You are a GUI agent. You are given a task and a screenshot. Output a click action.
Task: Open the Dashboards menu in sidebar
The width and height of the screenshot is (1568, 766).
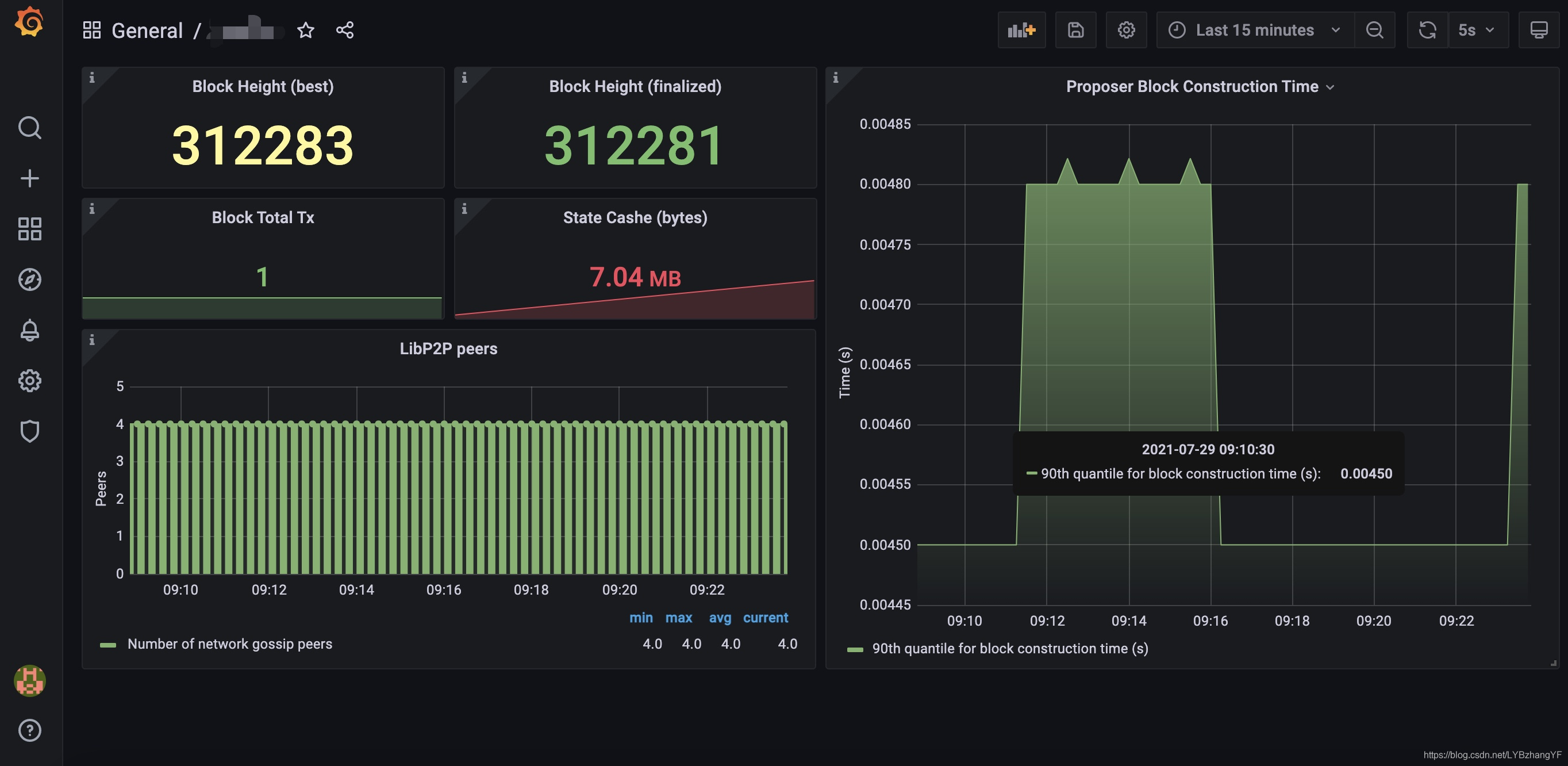coord(29,229)
